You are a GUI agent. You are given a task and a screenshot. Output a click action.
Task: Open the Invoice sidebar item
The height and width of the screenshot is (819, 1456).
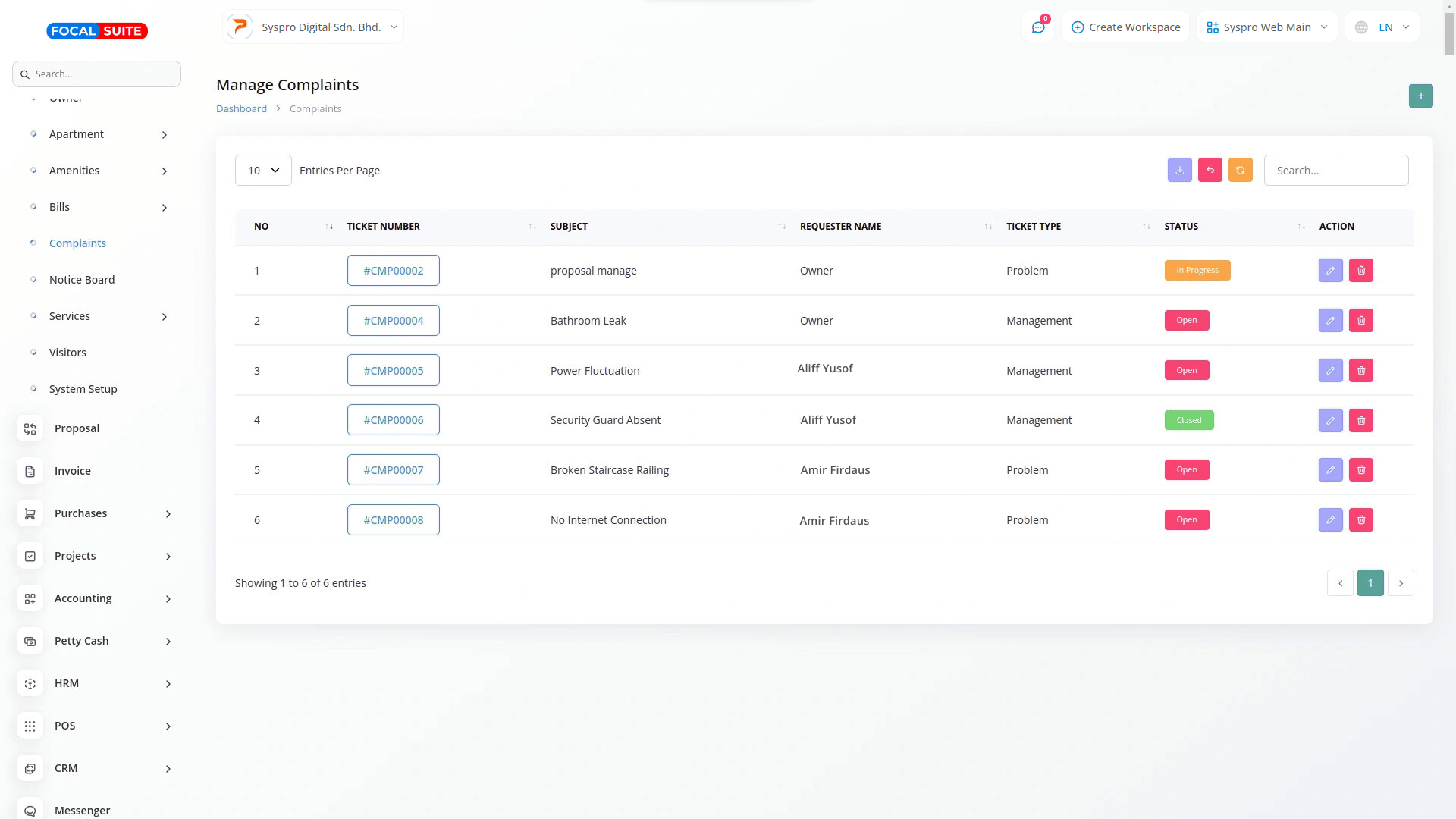pyautogui.click(x=73, y=471)
